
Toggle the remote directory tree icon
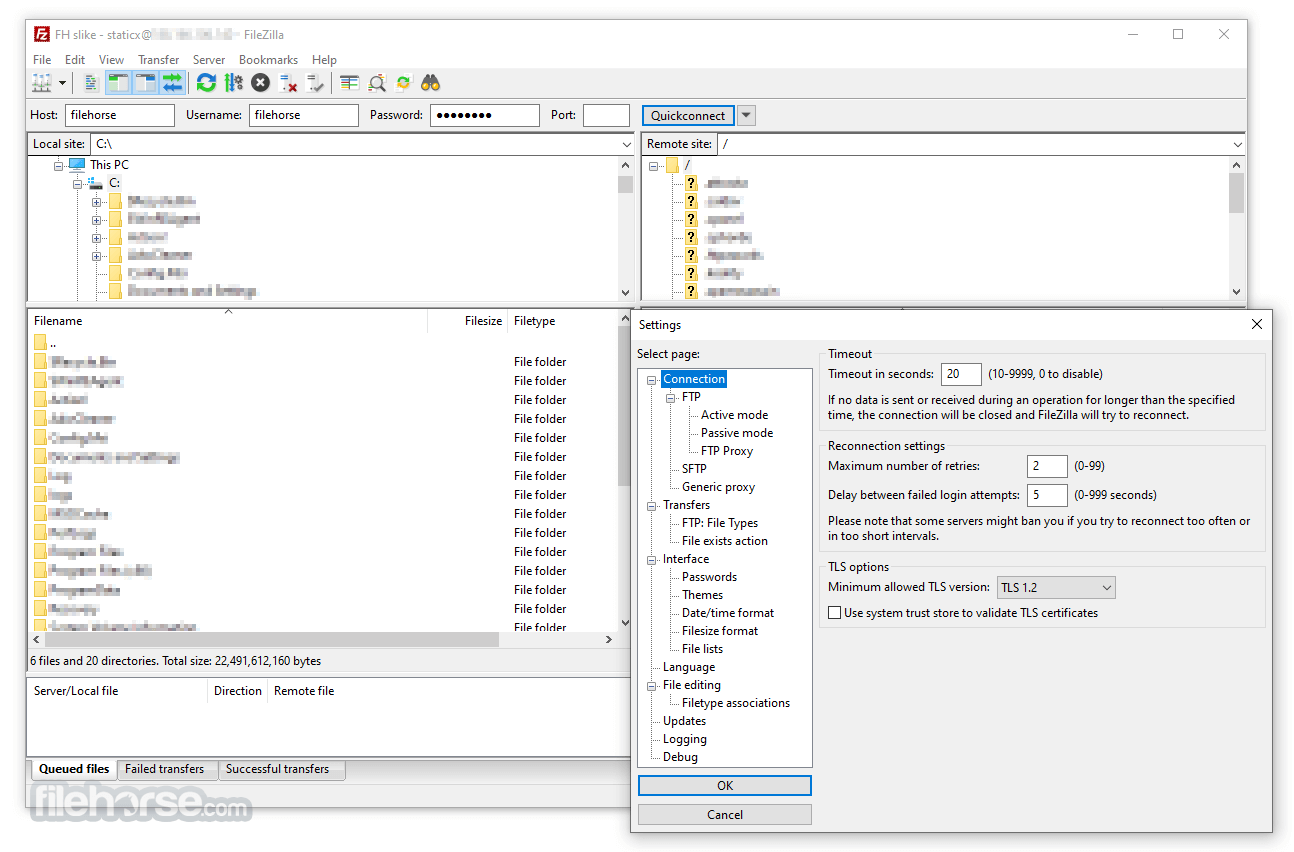click(145, 83)
